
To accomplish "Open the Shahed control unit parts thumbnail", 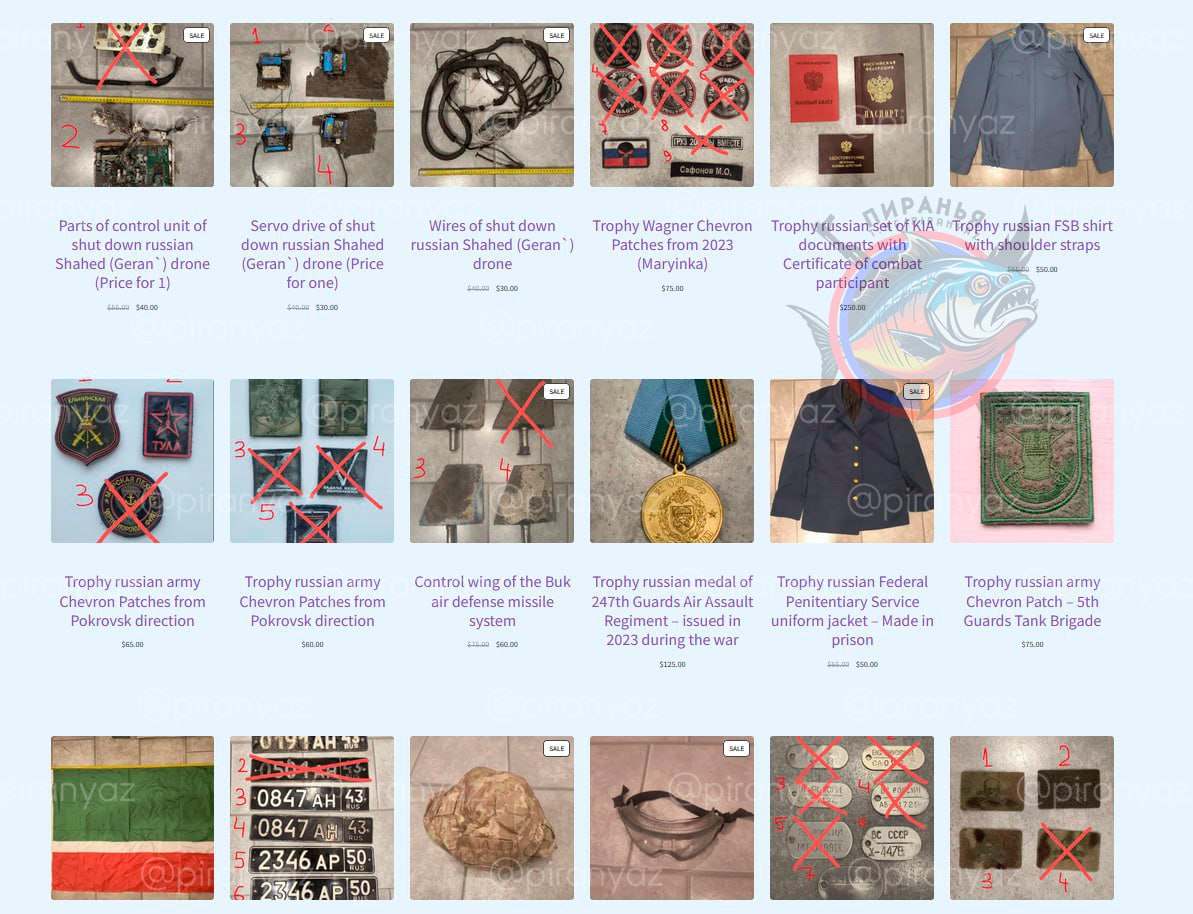I will [x=132, y=105].
